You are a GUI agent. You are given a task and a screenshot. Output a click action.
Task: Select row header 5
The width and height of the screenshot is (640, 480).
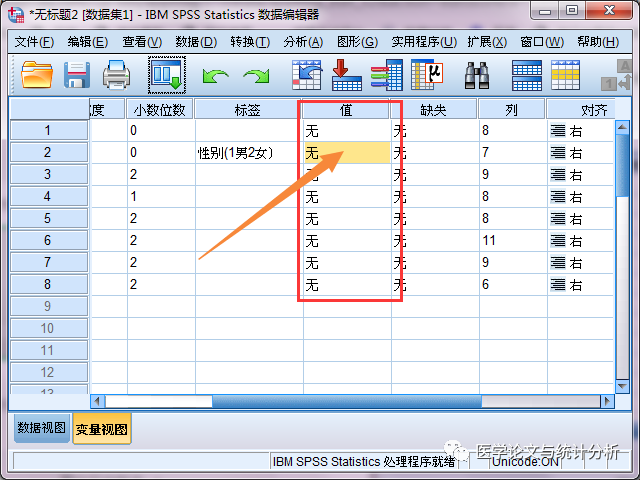[x=49, y=219]
